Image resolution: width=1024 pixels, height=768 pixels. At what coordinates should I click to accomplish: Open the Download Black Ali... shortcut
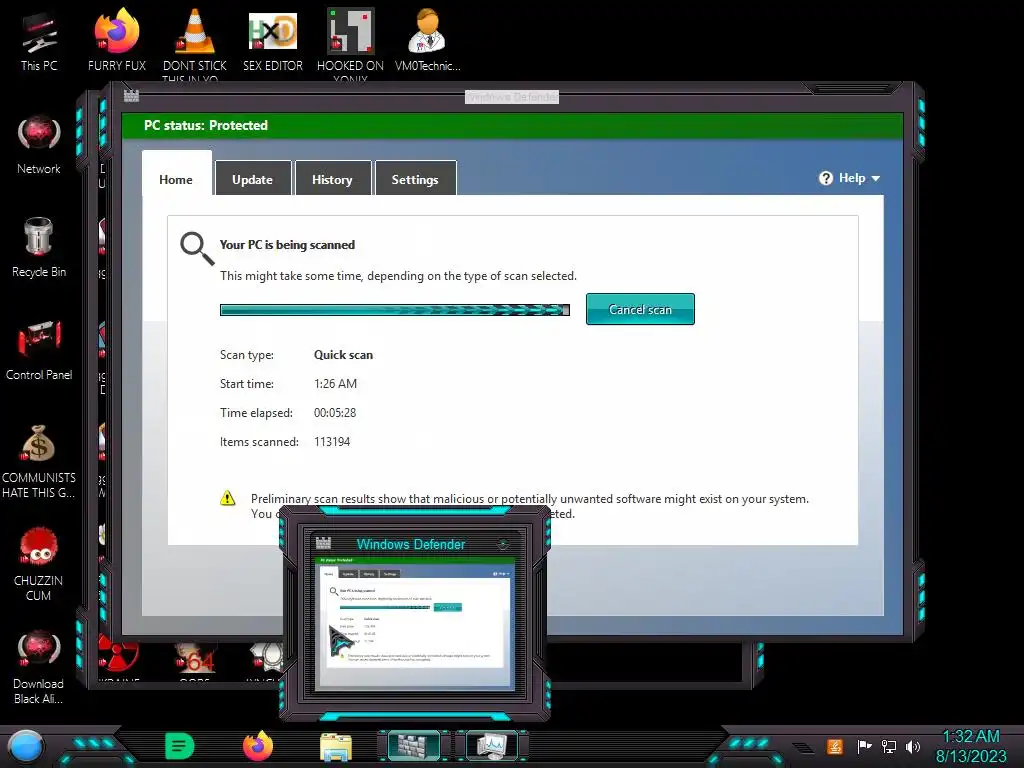coord(39,667)
